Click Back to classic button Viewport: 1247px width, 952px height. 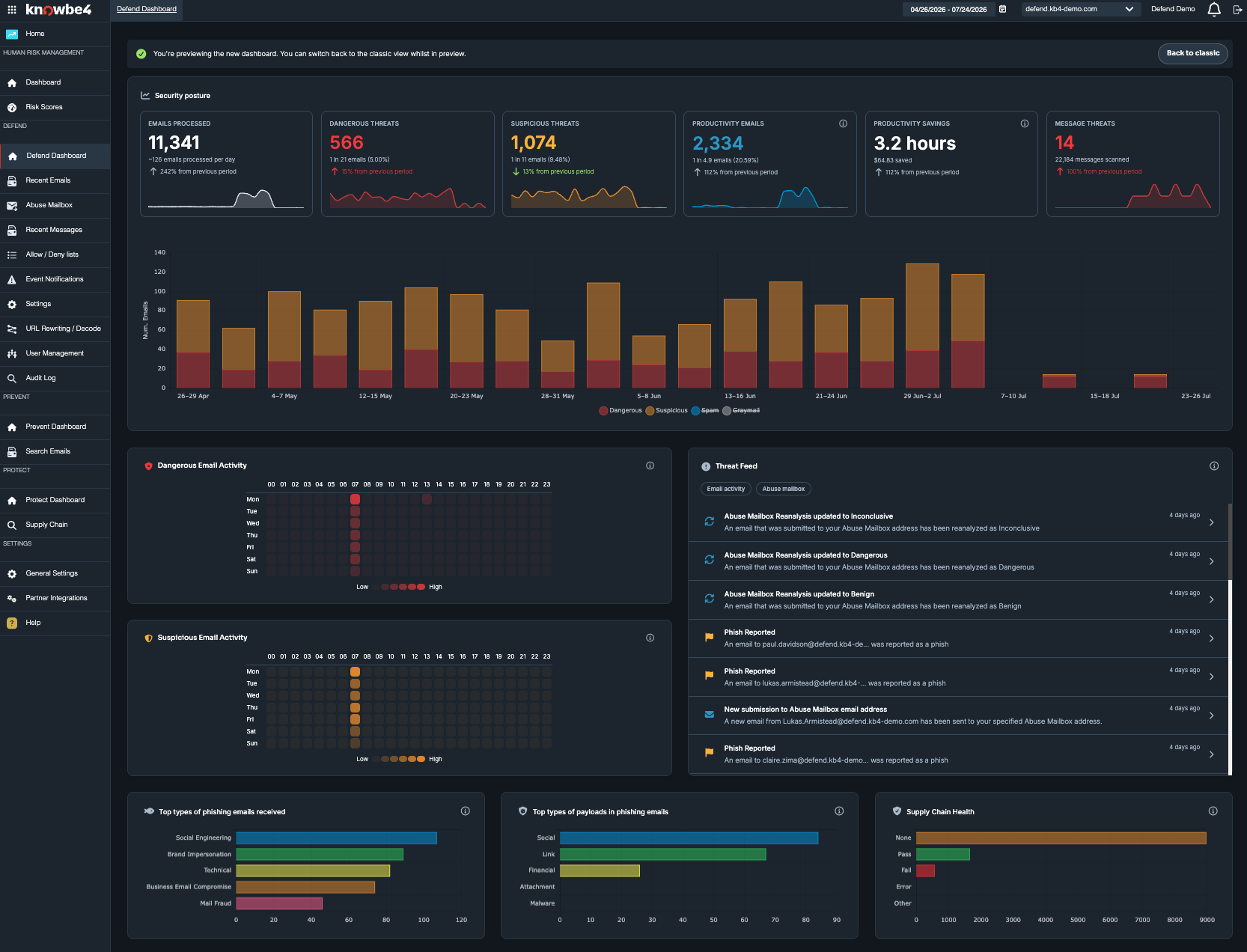[1192, 53]
